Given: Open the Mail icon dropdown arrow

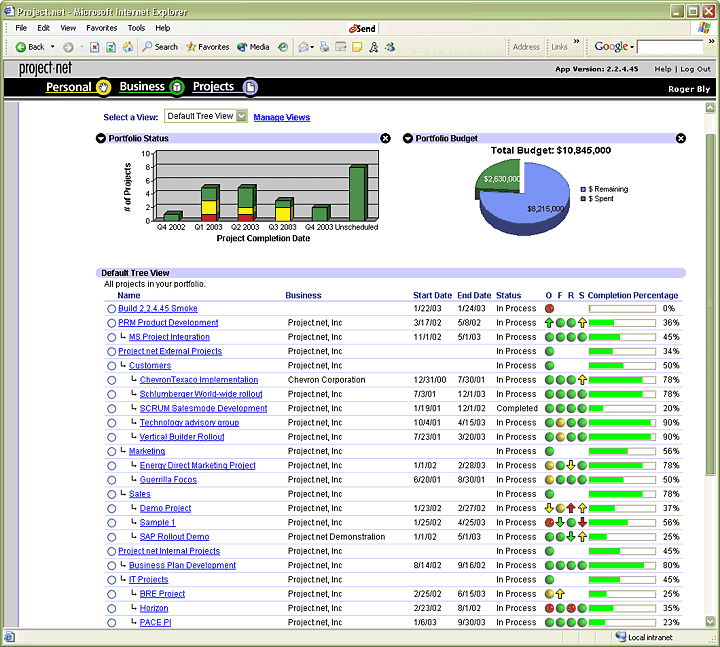Looking at the screenshot, I should pos(312,47).
